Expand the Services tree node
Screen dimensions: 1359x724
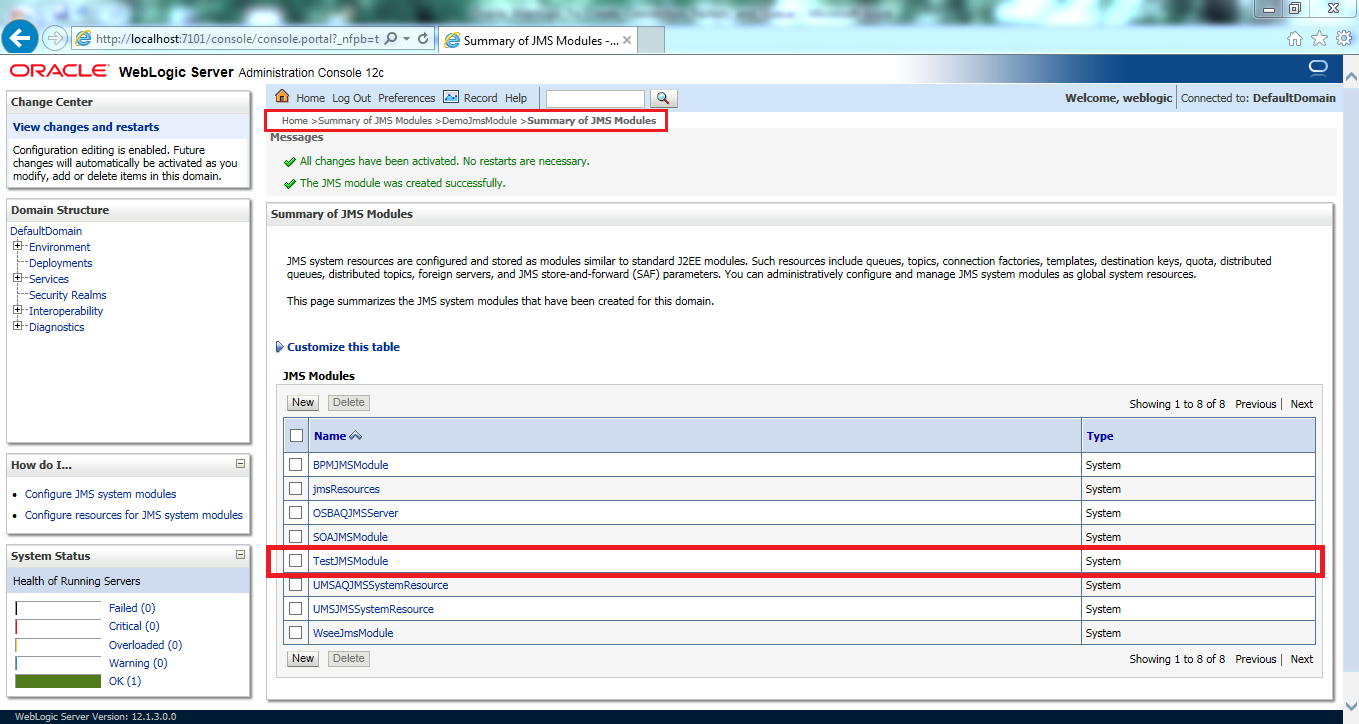pos(18,279)
